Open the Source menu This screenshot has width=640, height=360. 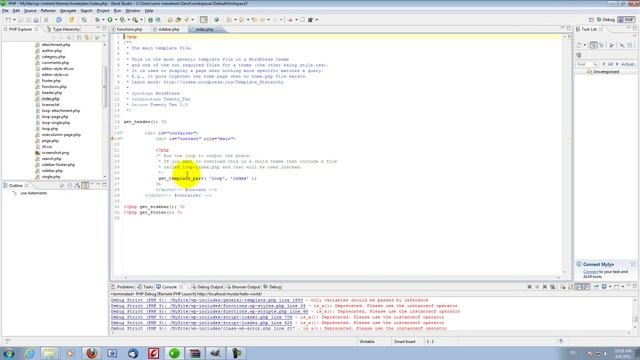click(x=30, y=11)
